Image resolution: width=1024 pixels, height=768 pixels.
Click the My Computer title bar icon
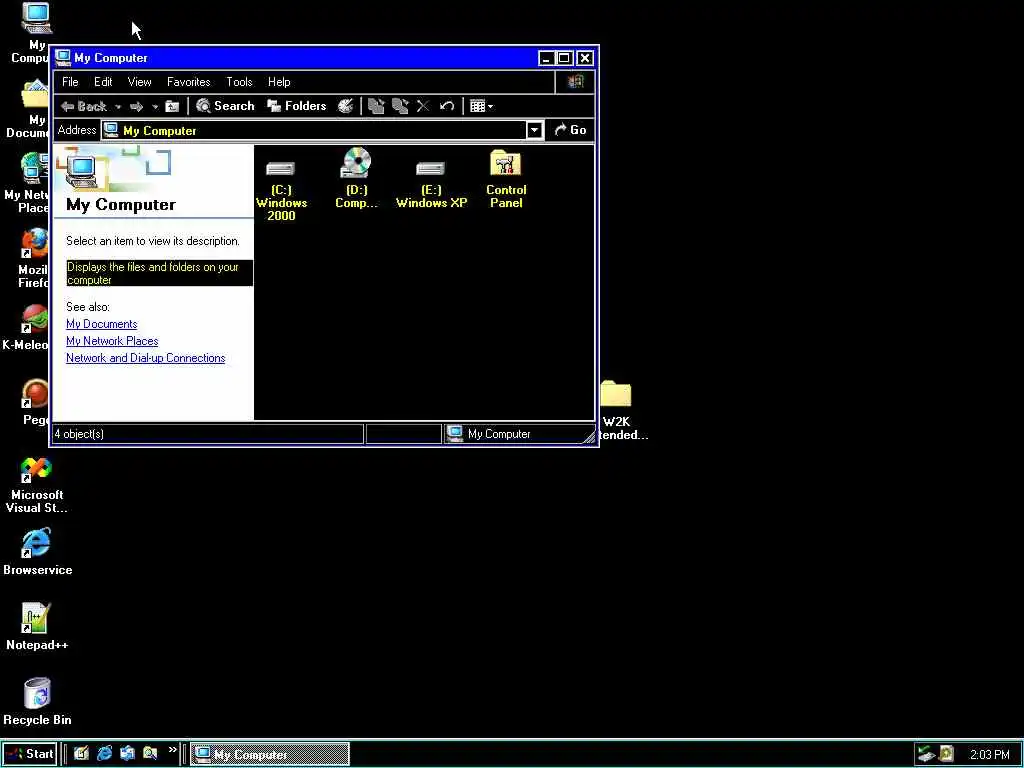[x=63, y=57]
